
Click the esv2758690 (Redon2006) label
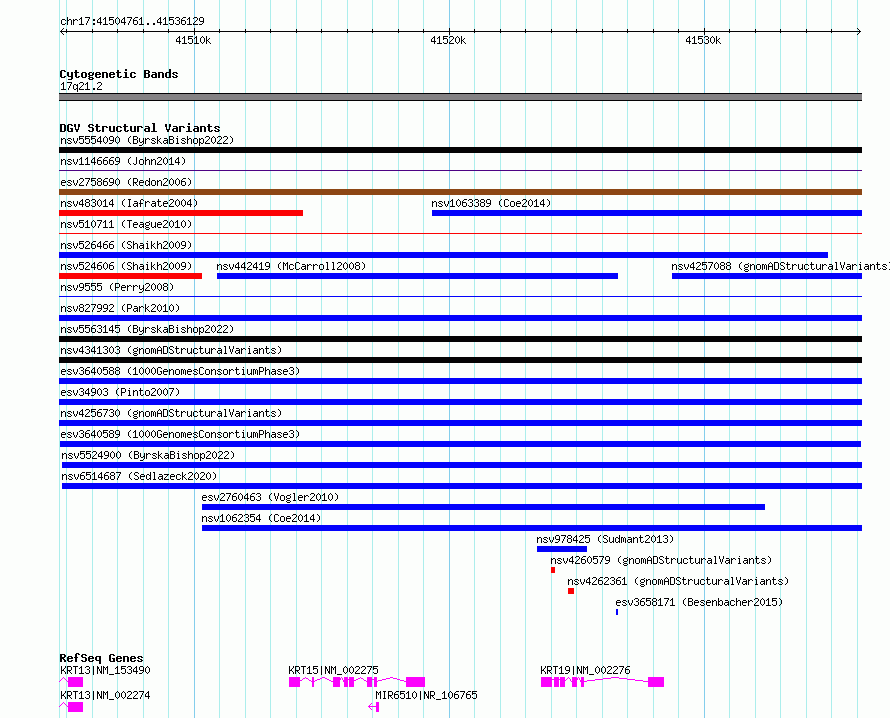pyautogui.click(x=126, y=182)
